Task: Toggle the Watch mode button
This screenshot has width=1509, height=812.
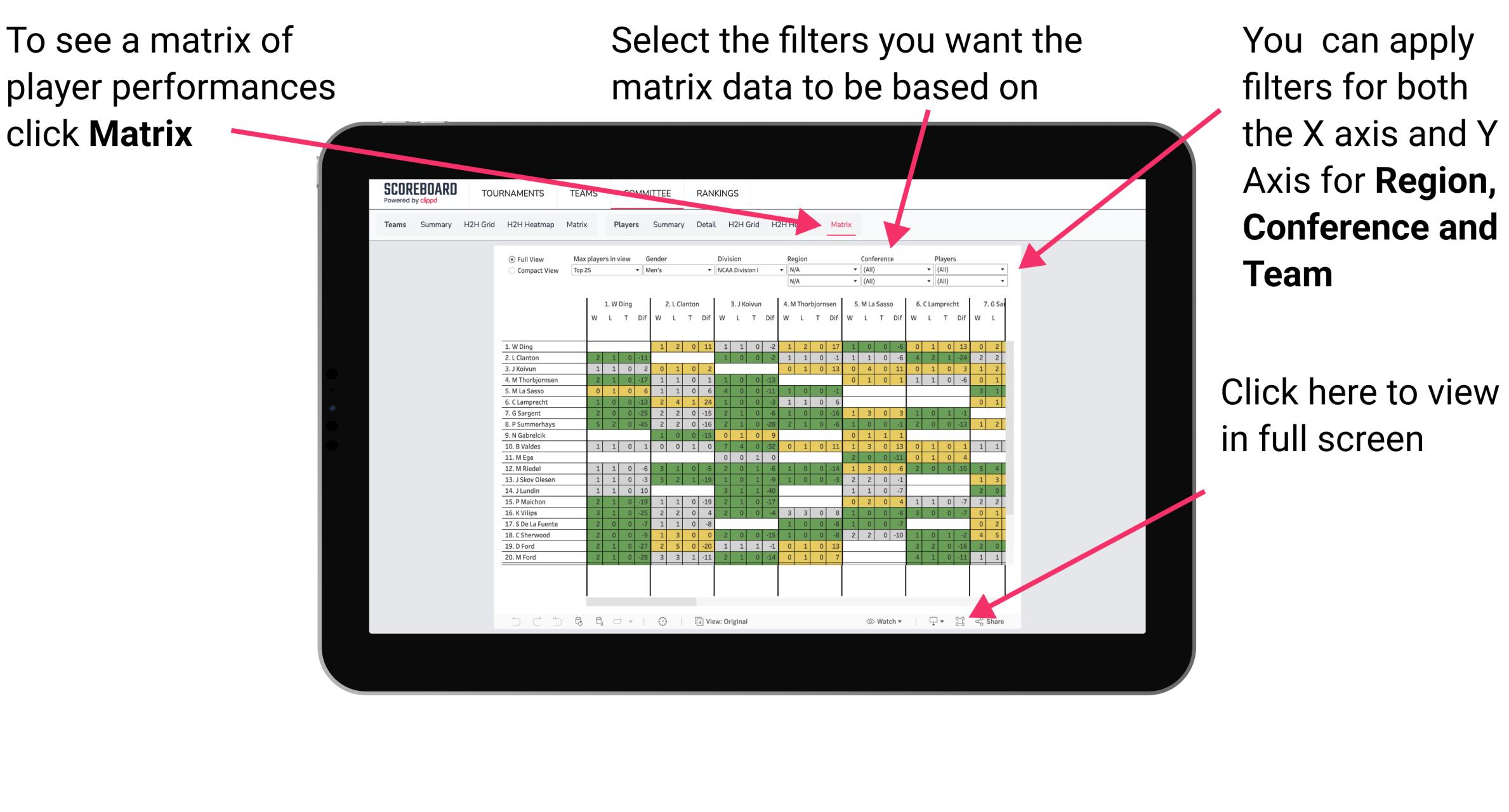Action: 870,621
